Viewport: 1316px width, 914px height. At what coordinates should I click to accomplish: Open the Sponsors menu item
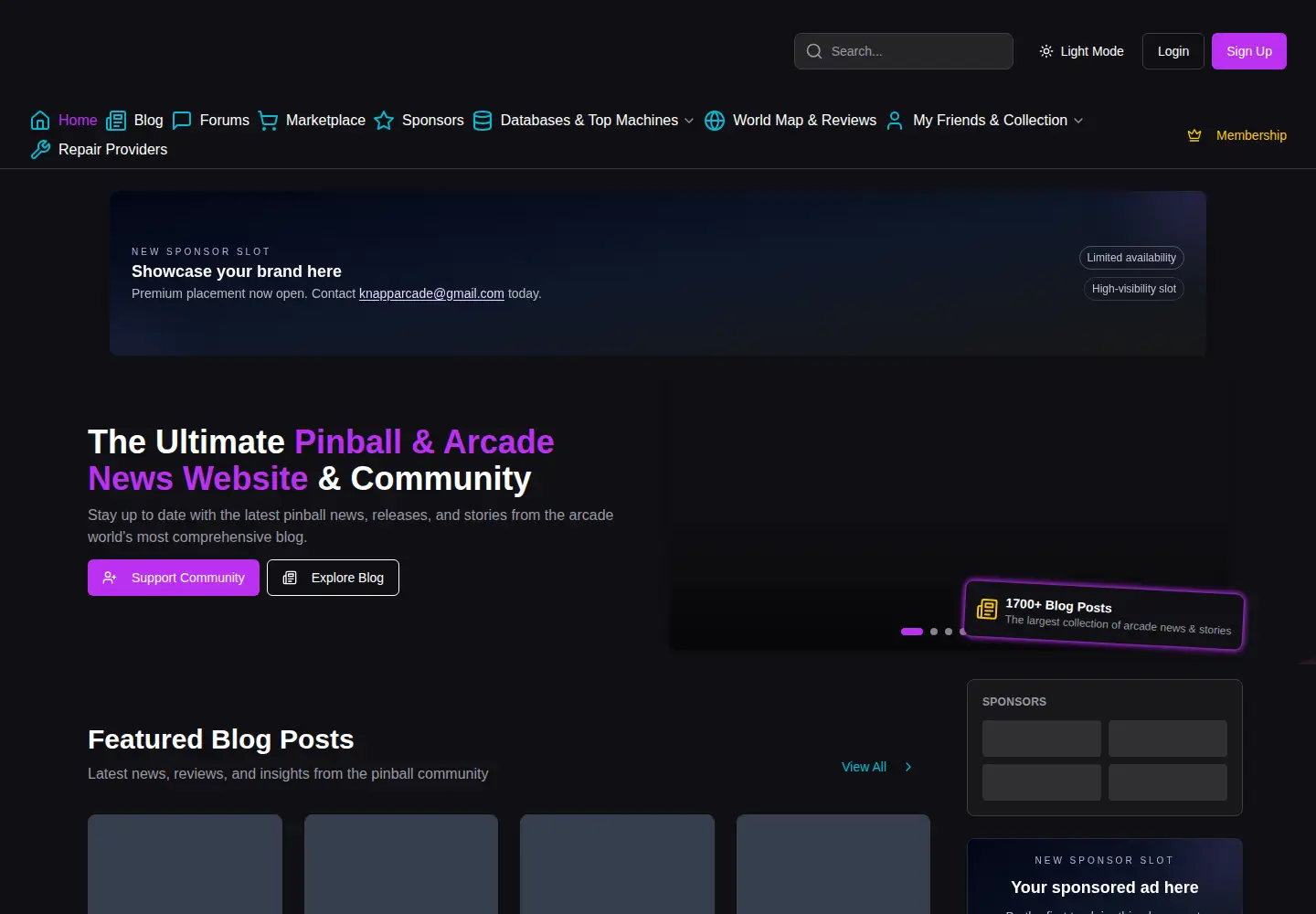pyautogui.click(x=419, y=121)
